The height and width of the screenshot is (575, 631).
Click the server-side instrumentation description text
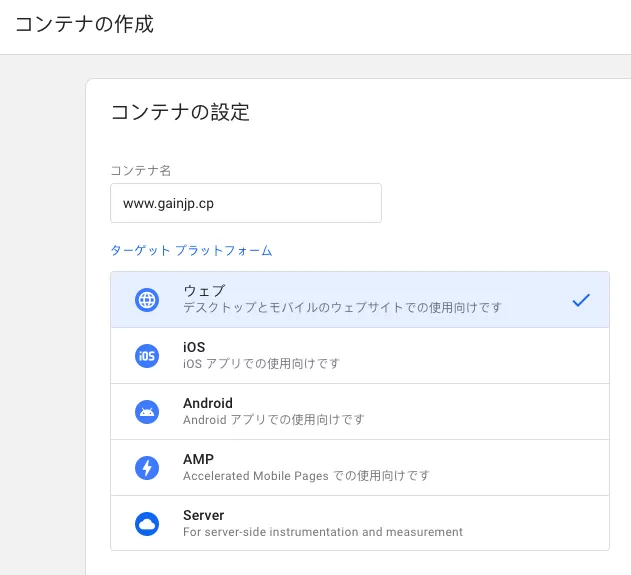pyautogui.click(x=323, y=532)
